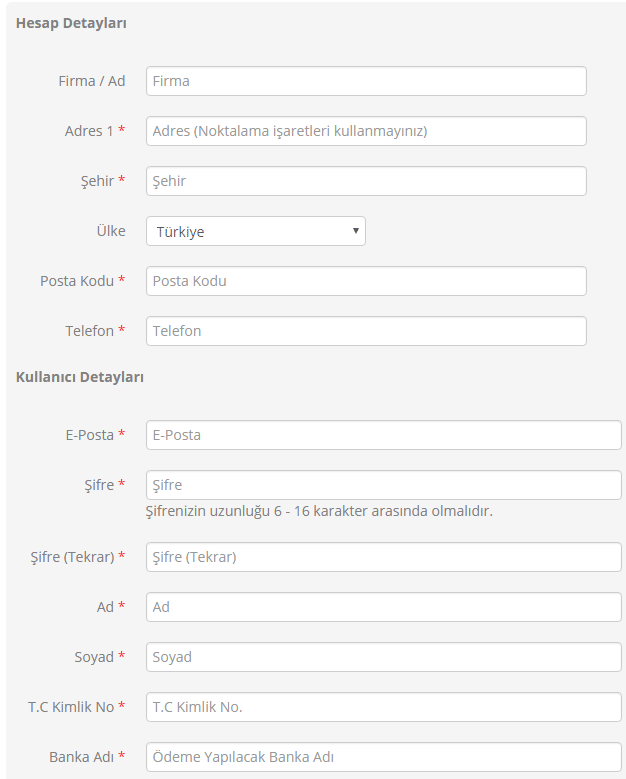Focus the Telefon input box
626x779 pixels.
[366, 331]
